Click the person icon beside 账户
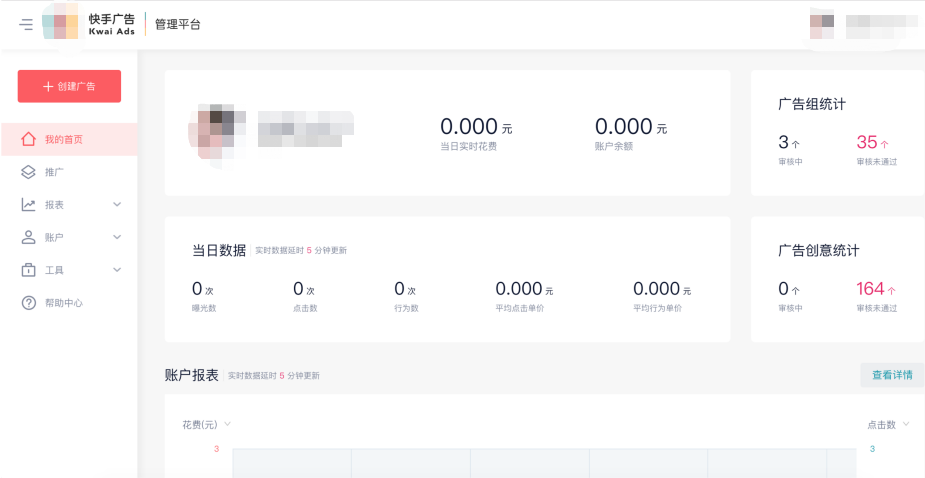Image resolution: width=925 pixels, height=478 pixels. 28,237
